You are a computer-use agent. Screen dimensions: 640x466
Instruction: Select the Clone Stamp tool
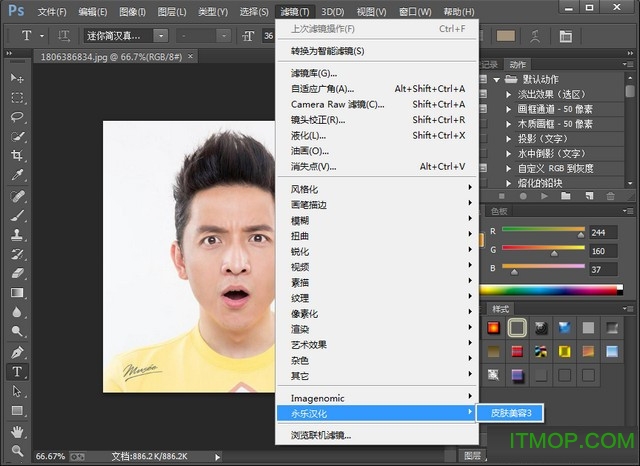click(x=17, y=235)
